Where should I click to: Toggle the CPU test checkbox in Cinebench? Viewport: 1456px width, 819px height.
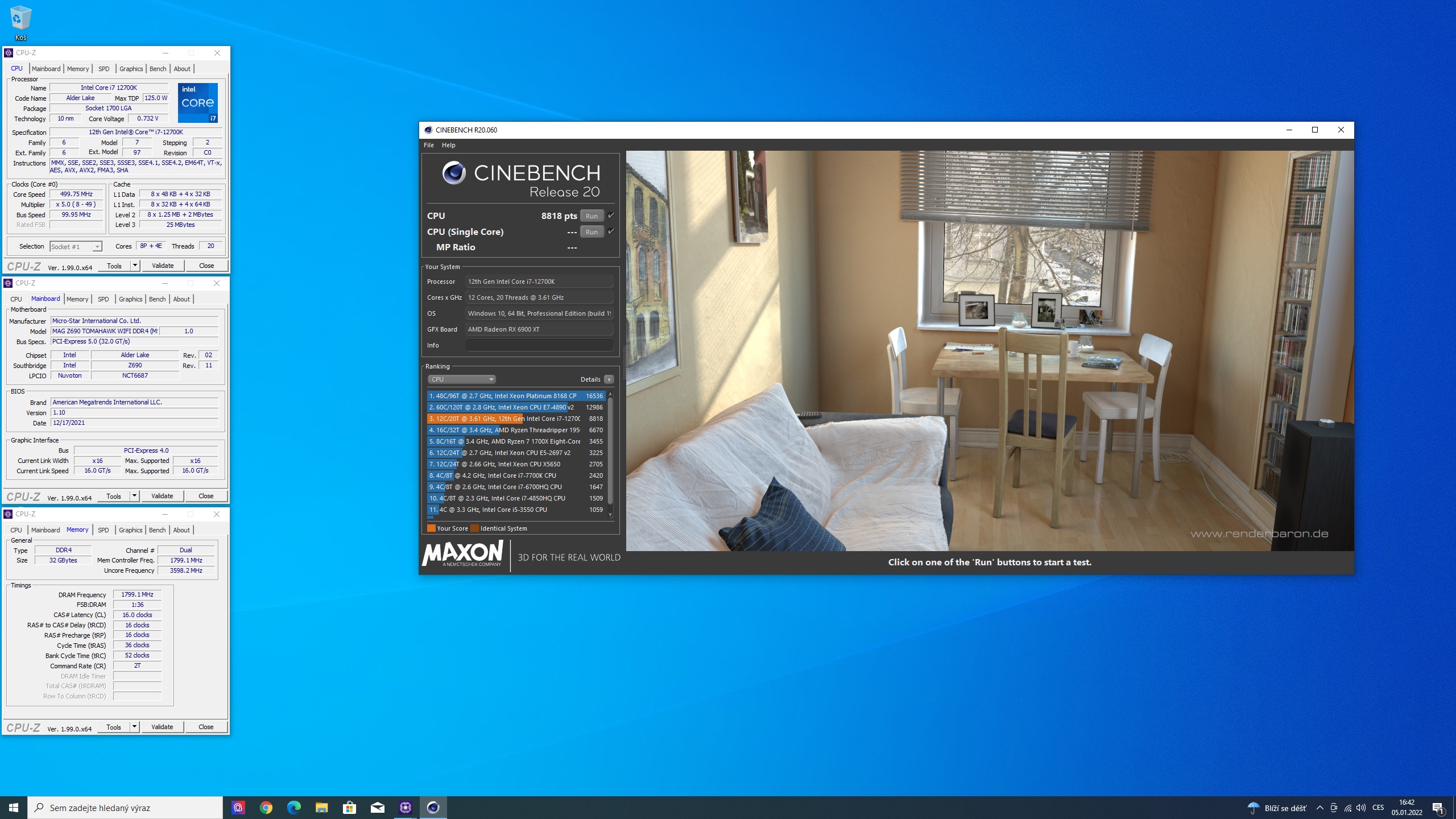(x=611, y=215)
